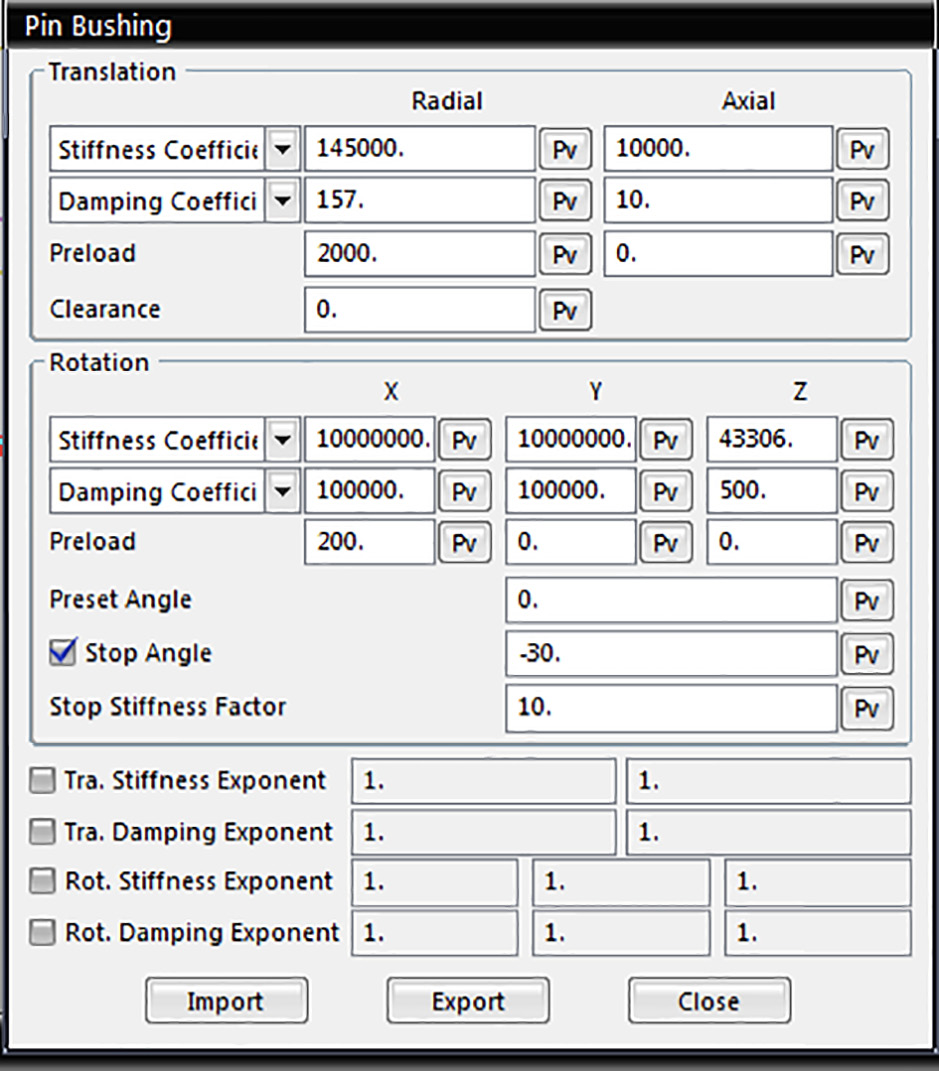Expand Translation Damping Coefficient dropdown
The height and width of the screenshot is (1071, 939).
coord(284,202)
